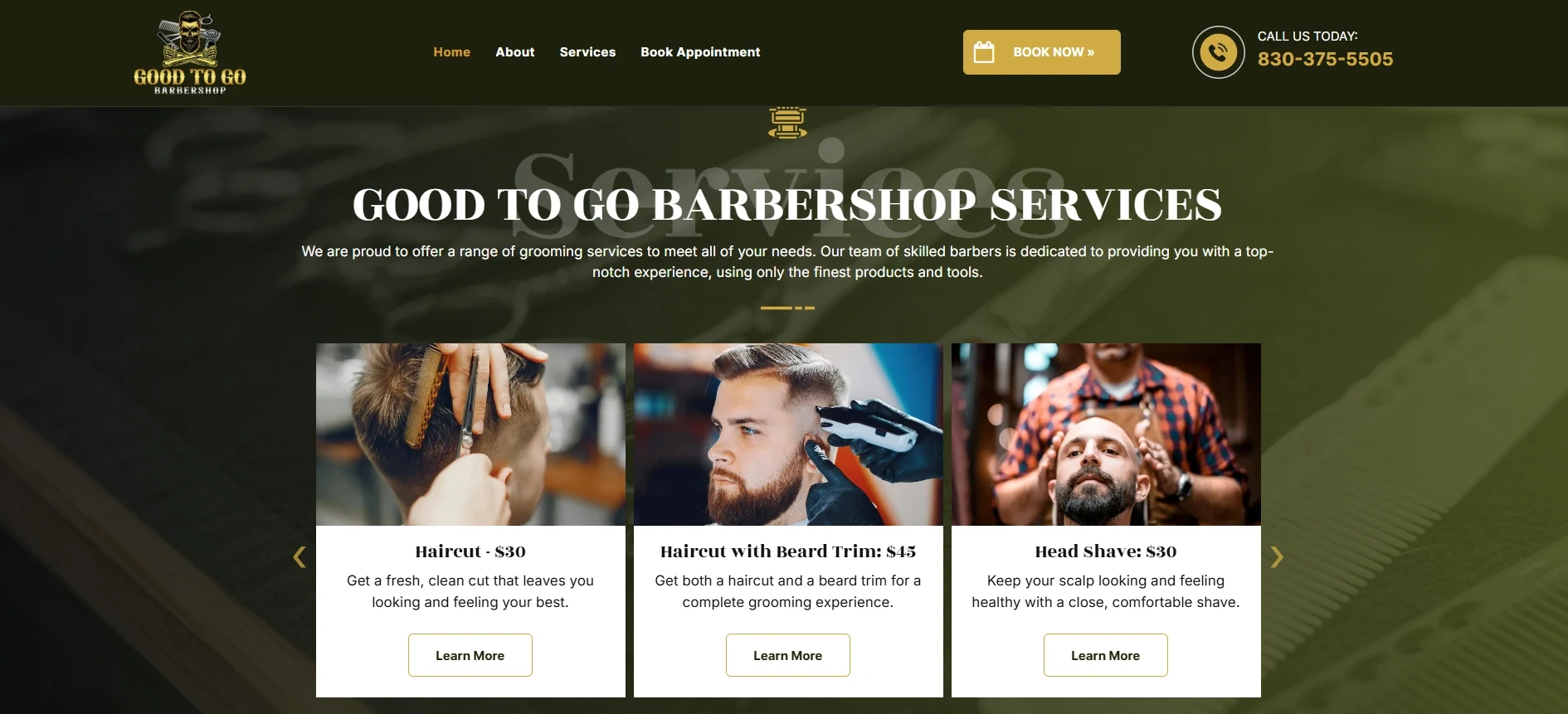1568x714 pixels.
Task: Open the bald bearded man photo
Action: 1106,435
